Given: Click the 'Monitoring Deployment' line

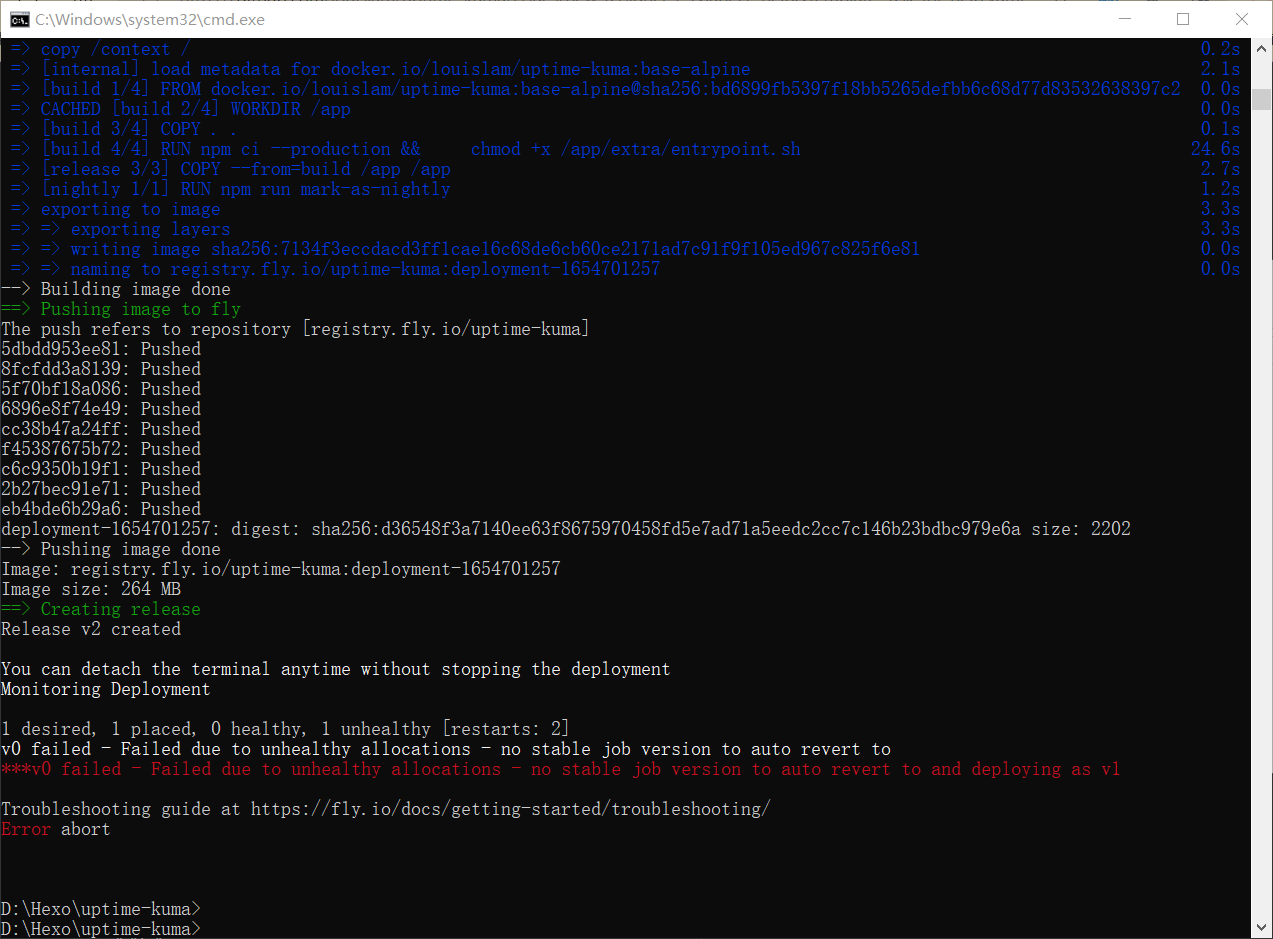Looking at the screenshot, I should [106, 689].
